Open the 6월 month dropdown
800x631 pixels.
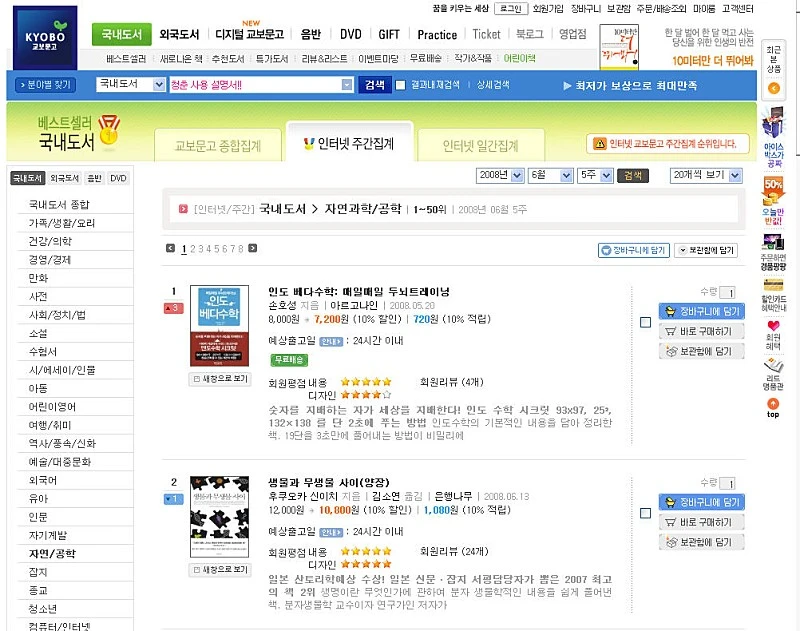click(x=551, y=175)
